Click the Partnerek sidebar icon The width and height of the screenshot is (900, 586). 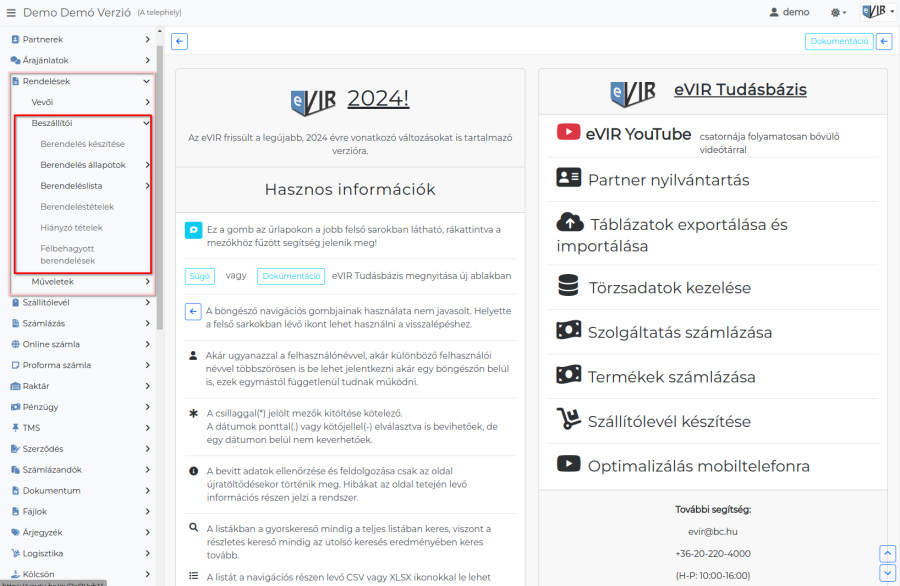[15, 40]
